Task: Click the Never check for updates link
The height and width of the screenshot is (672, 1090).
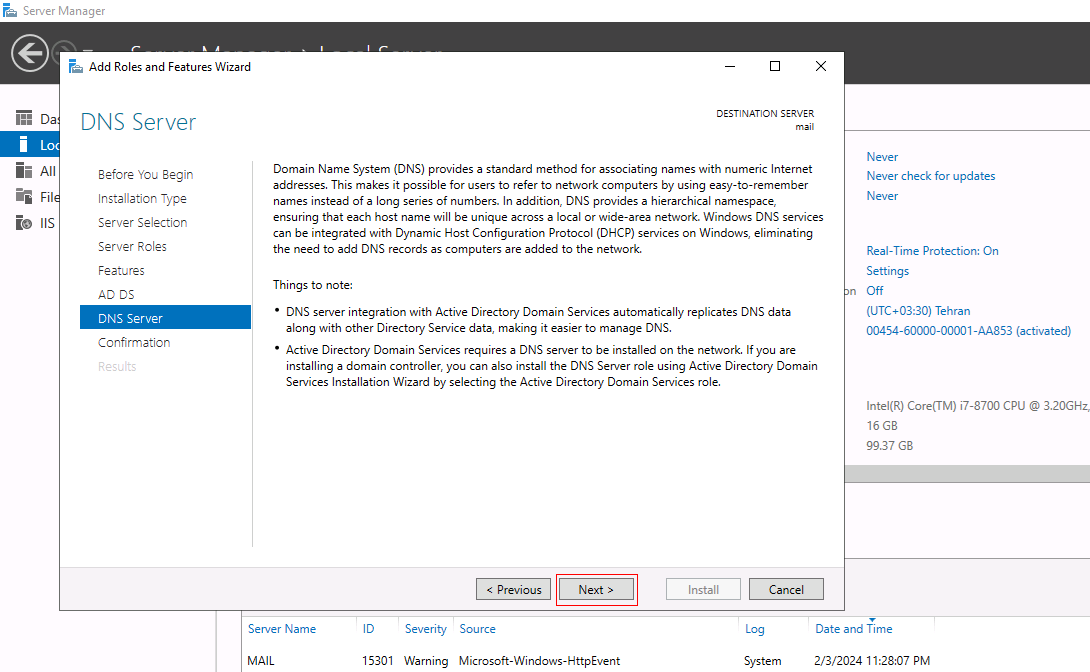Action: tap(931, 176)
